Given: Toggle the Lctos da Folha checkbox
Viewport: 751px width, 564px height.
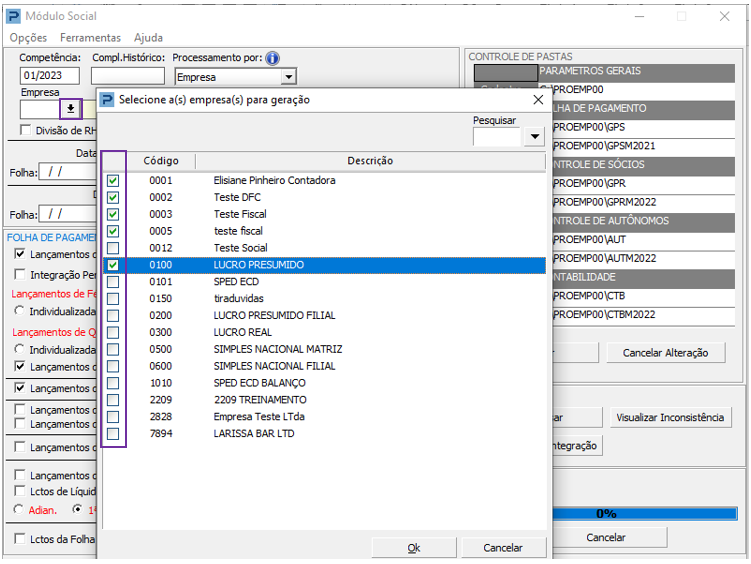Looking at the screenshot, I should [20, 539].
